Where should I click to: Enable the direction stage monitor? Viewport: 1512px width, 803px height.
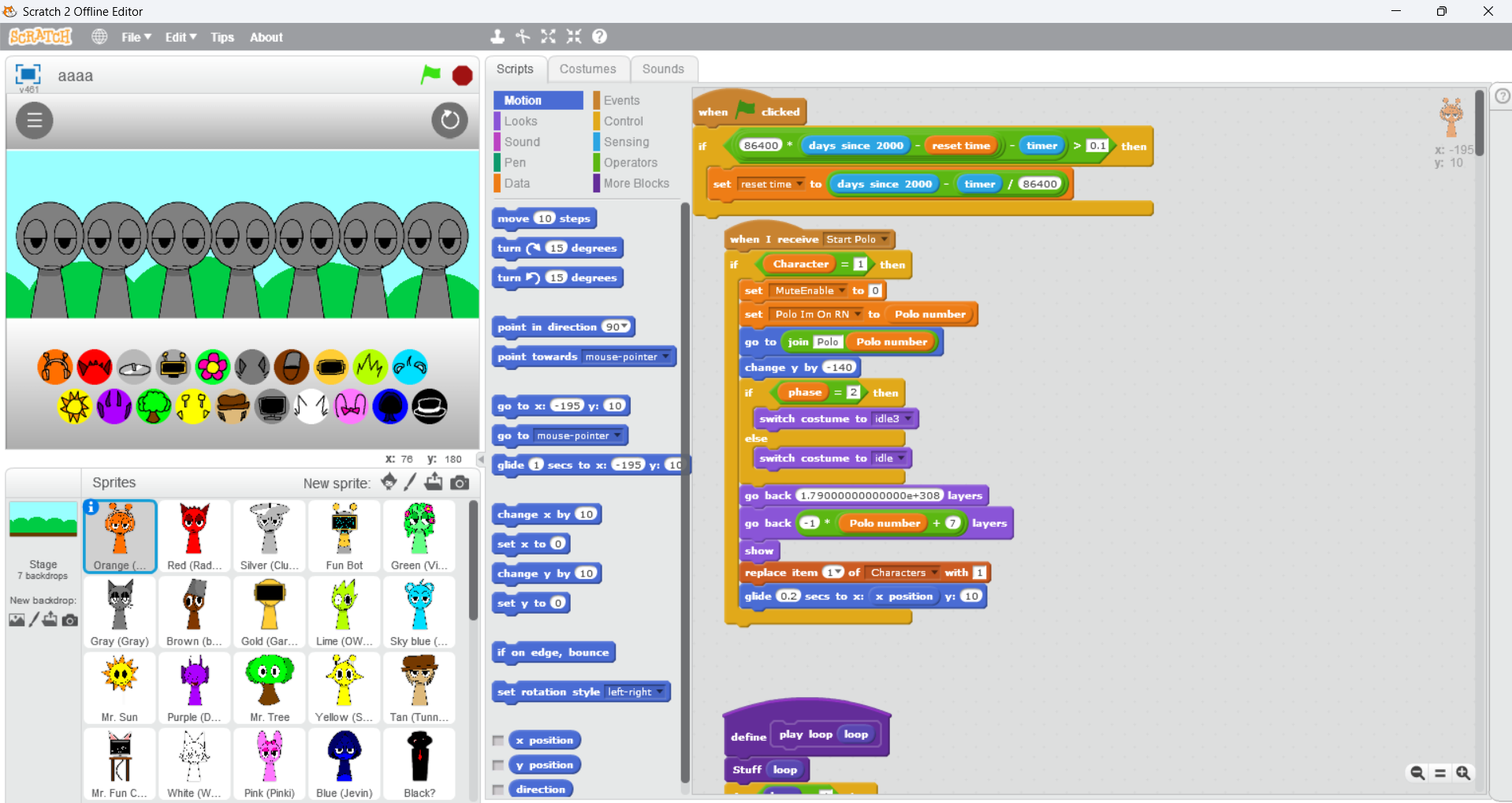tap(498, 789)
